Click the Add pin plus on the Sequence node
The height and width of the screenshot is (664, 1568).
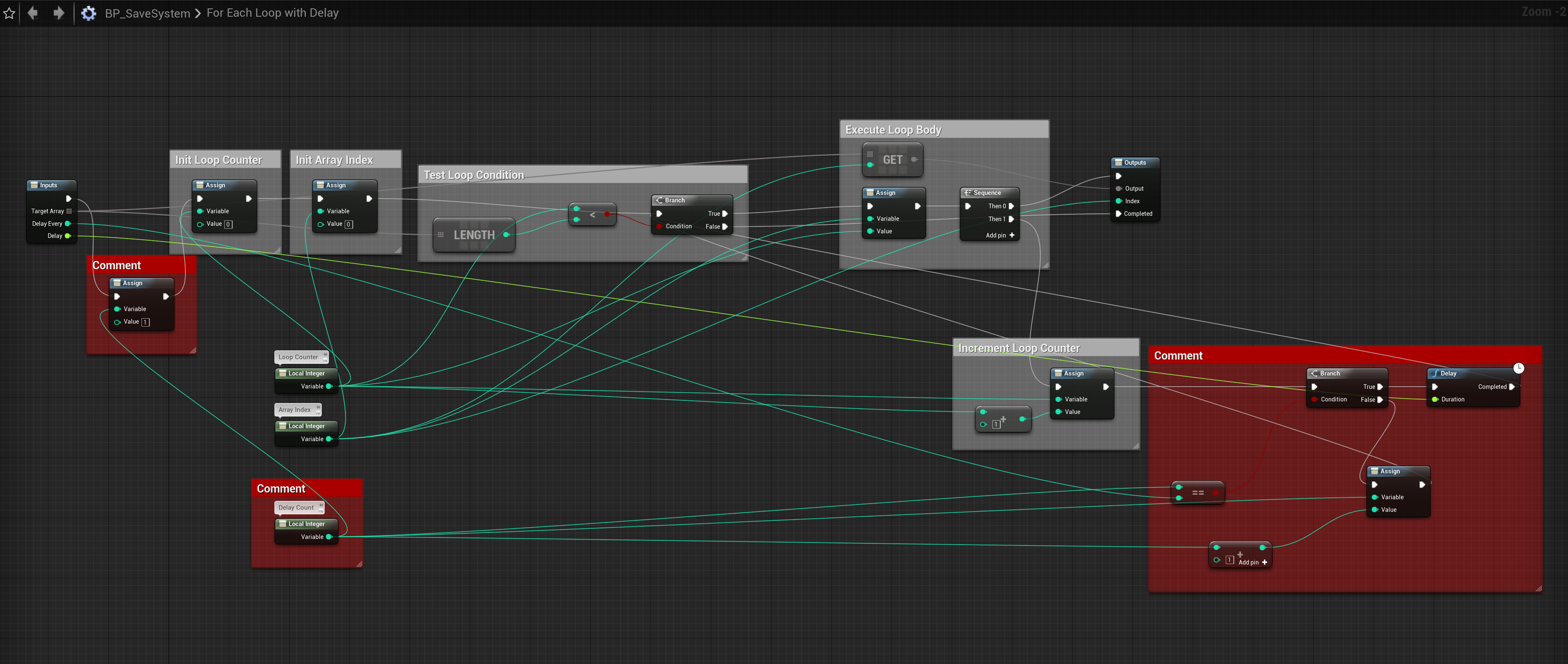1012,235
